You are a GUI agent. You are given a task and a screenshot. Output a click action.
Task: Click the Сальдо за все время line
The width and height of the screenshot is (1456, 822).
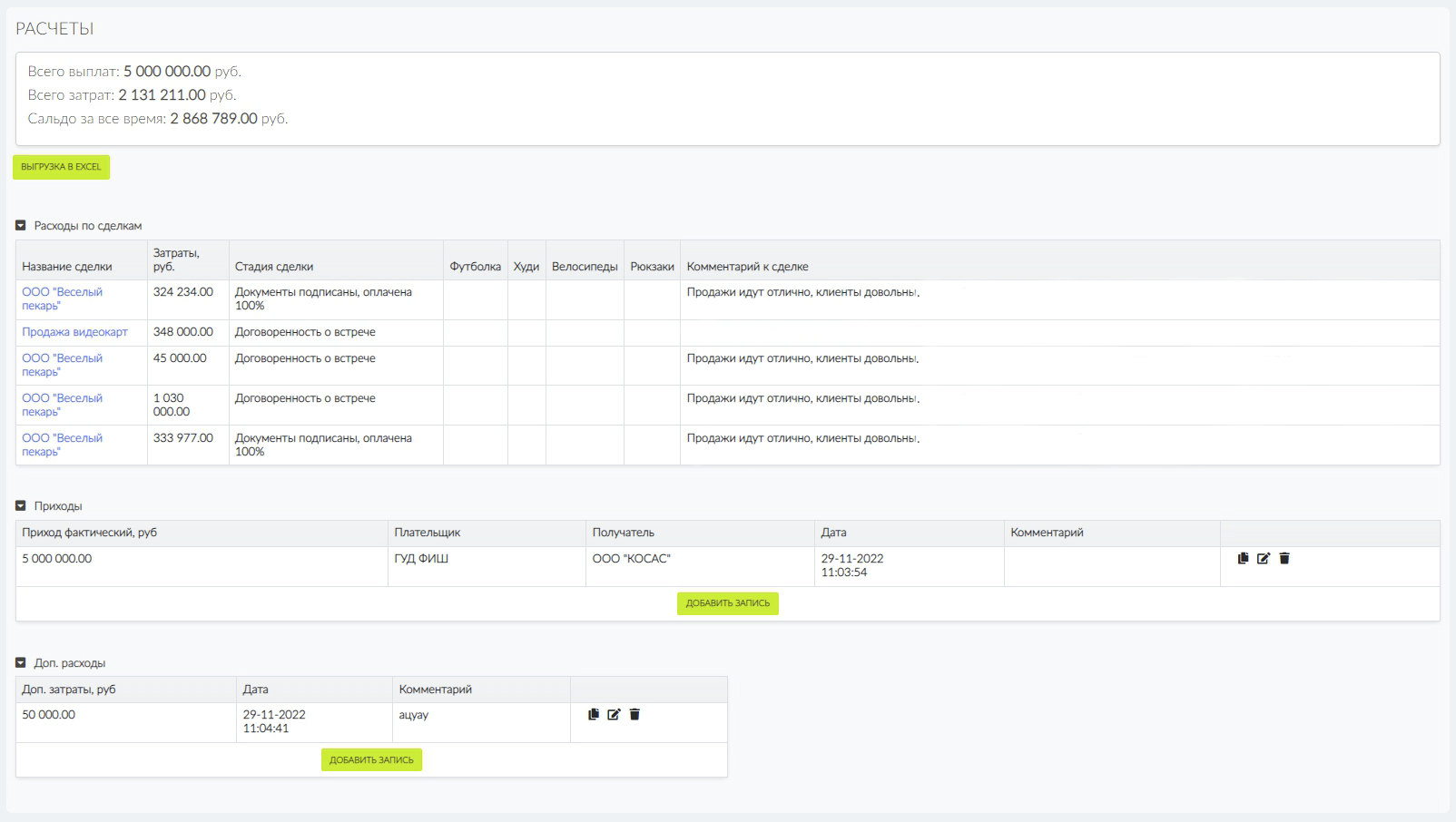pos(158,118)
